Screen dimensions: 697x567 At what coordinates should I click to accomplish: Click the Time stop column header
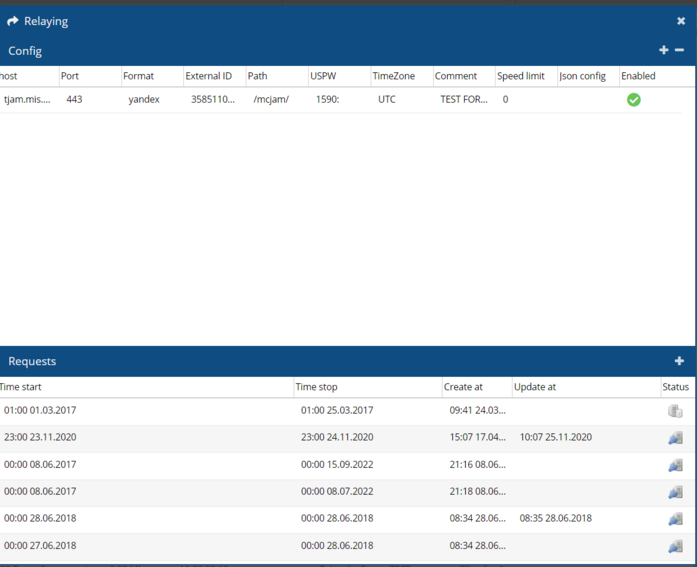tap(315, 387)
